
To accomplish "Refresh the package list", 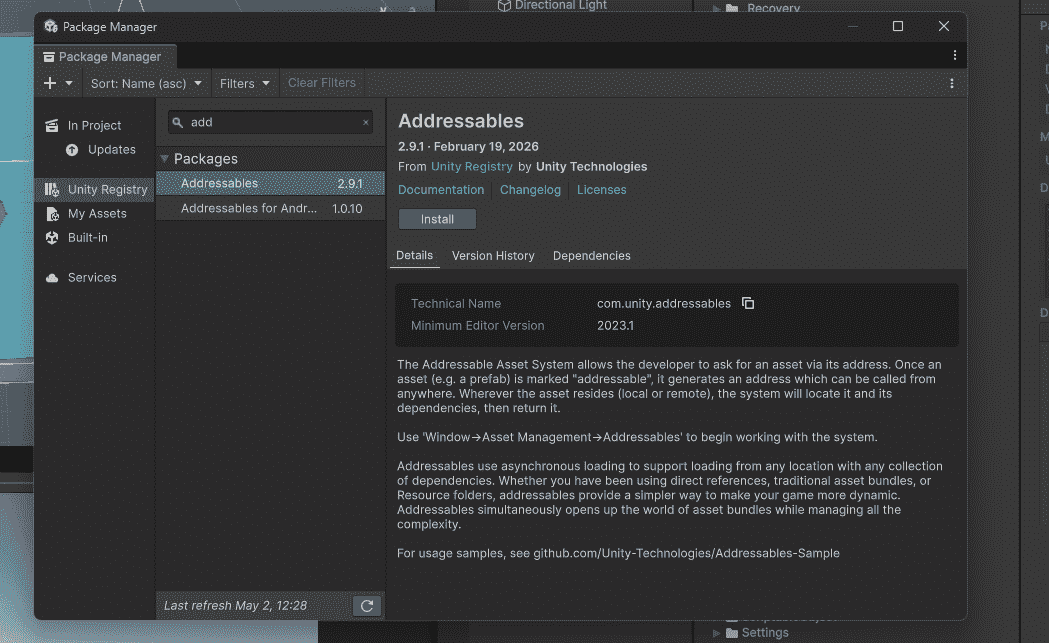I will point(367,606).
